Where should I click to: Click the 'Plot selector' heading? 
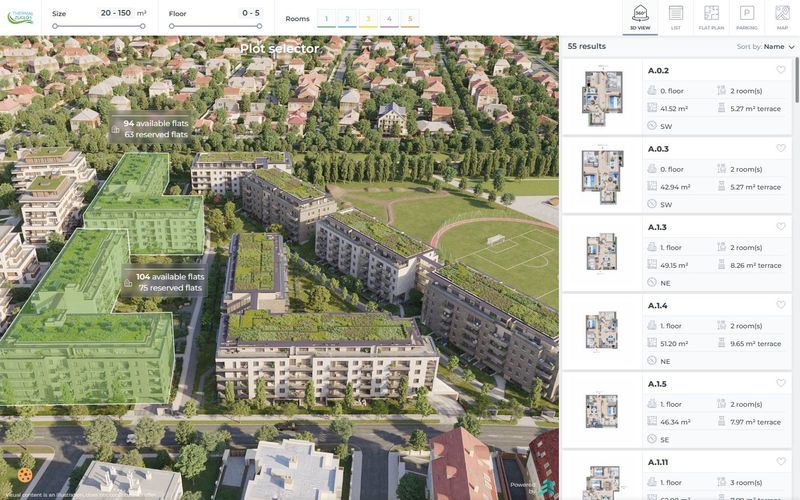(x=280, y=48)
